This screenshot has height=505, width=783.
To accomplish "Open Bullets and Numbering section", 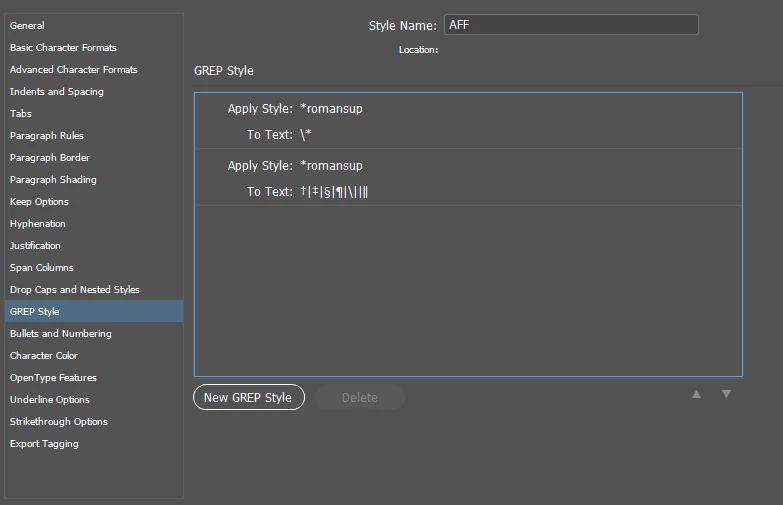I will point(94,333).
